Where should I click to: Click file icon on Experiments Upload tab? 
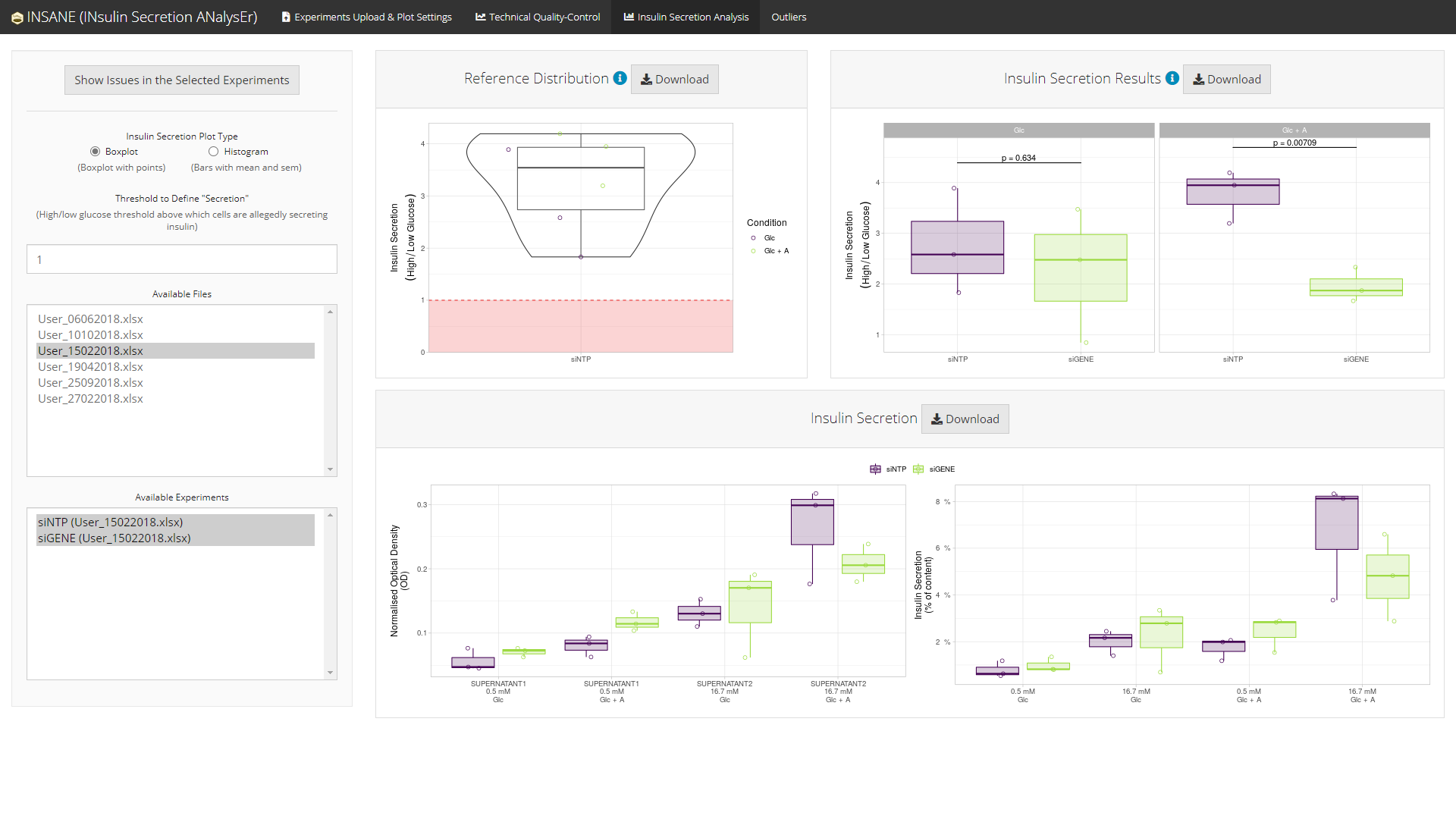click(x=286, y=17)
